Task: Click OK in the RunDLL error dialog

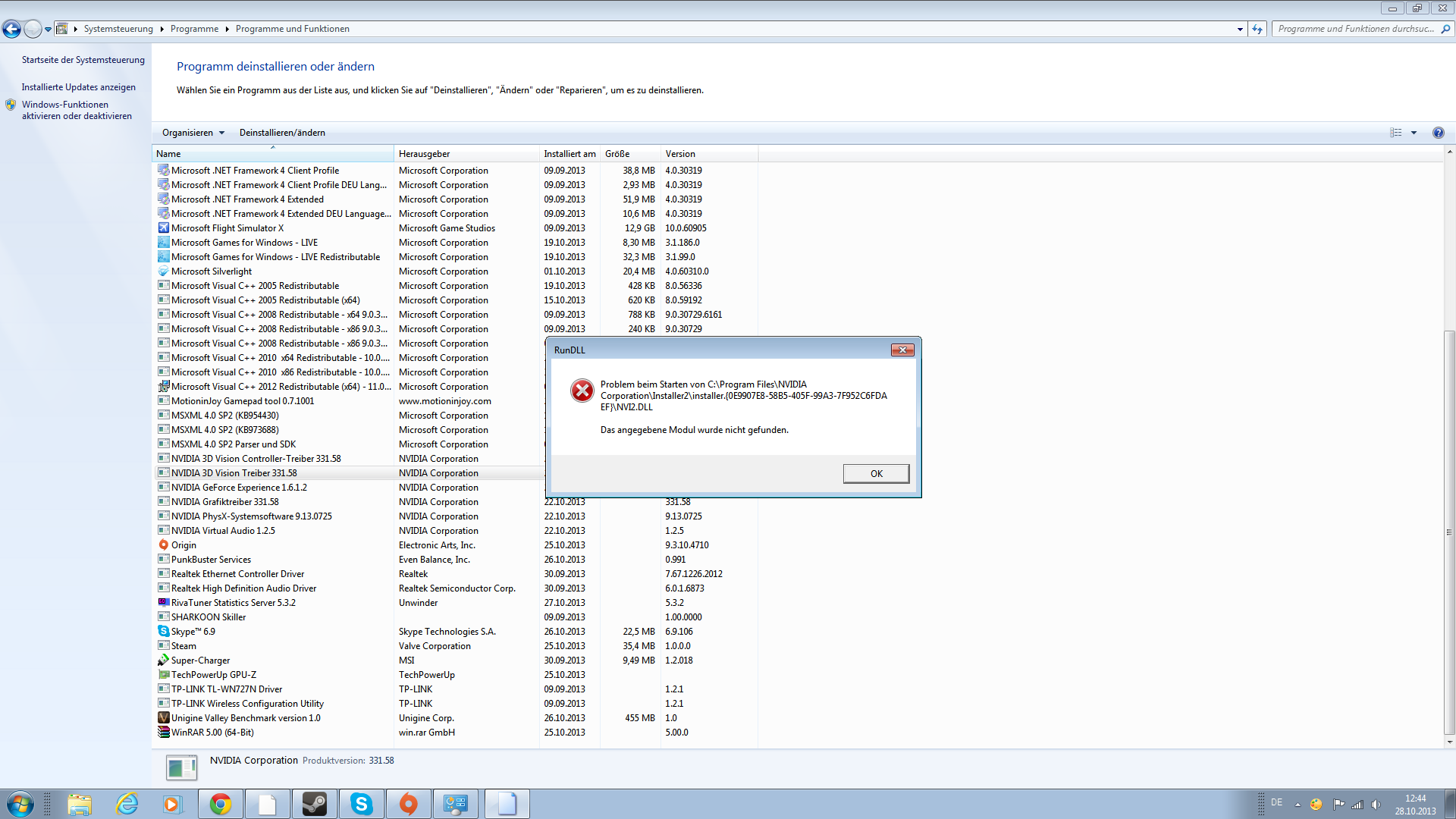Action: click(876, 473)
